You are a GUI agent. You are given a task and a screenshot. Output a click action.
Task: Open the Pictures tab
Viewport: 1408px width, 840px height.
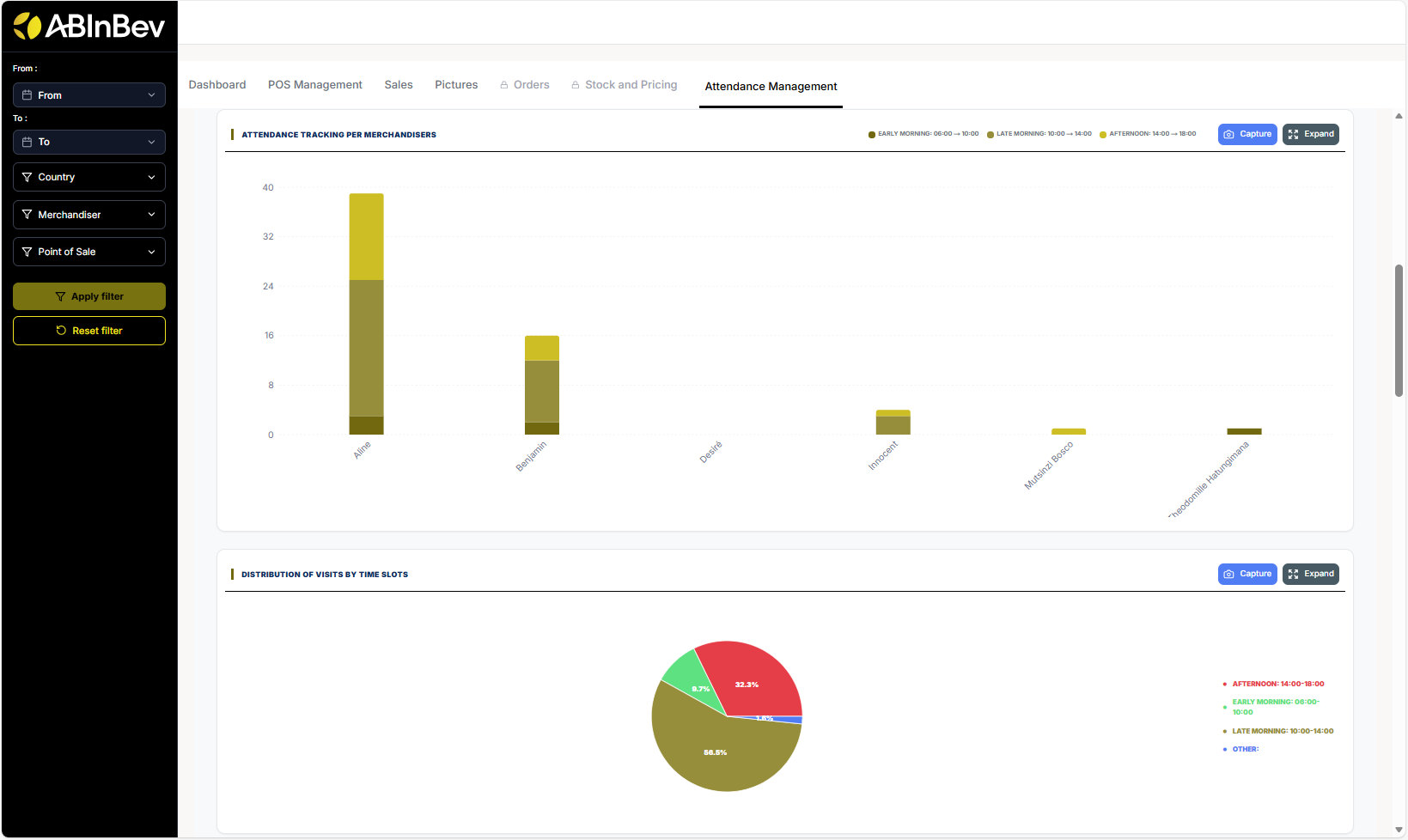tap(455, 85)
